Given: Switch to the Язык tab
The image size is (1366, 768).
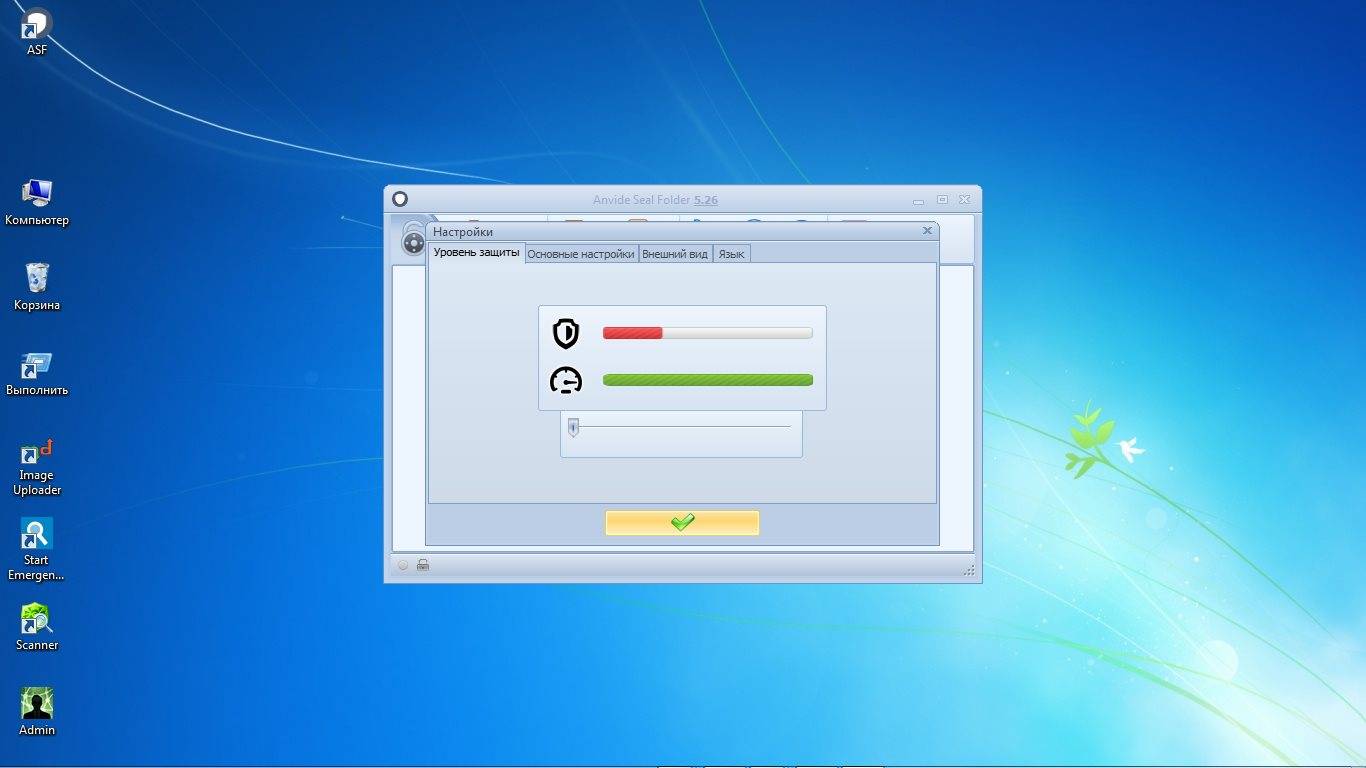Looking at the screenshot, I should (731, 254).
